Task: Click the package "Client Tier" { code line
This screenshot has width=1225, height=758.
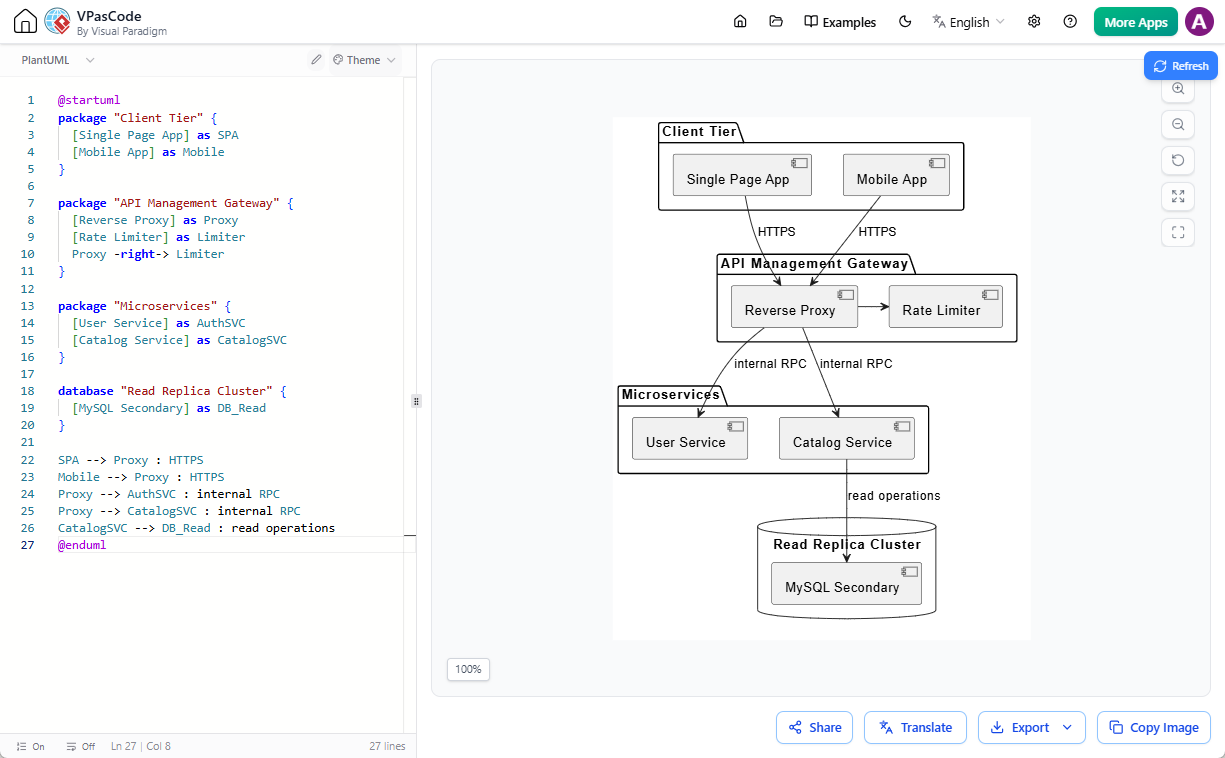Action: click(x=137, y=118)
